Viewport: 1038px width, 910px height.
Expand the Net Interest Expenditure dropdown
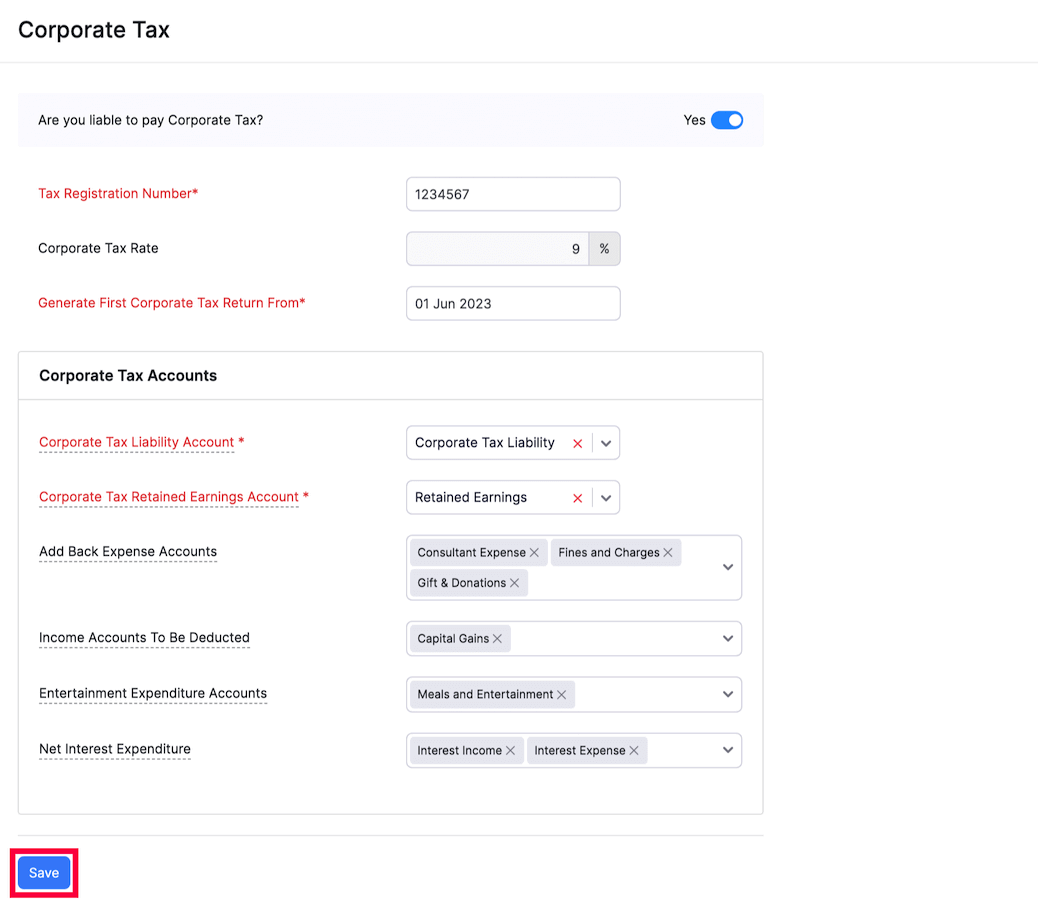tap(727, 750)
